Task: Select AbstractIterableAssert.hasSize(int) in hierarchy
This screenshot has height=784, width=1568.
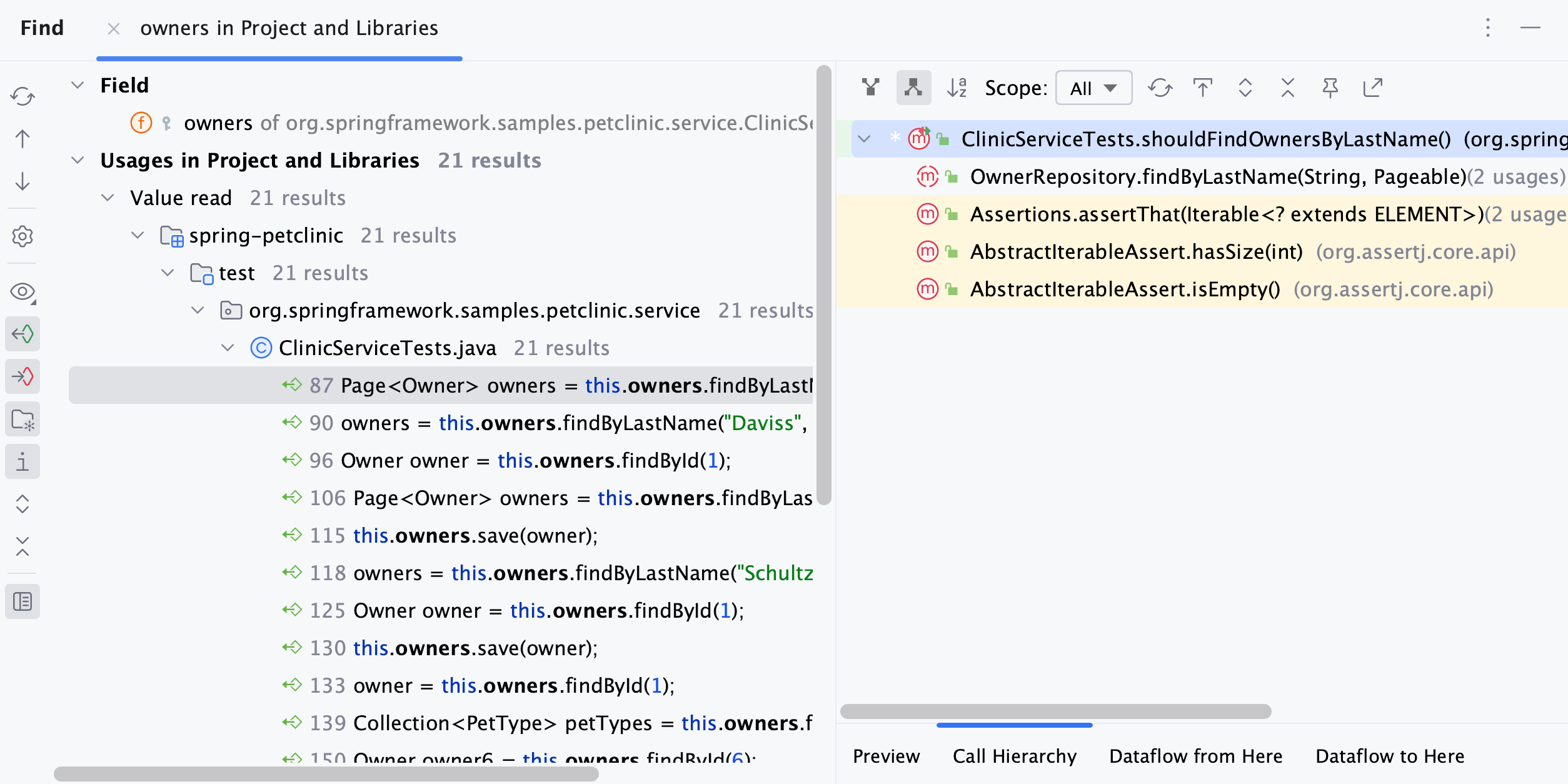Action: tap(1136, 252)
